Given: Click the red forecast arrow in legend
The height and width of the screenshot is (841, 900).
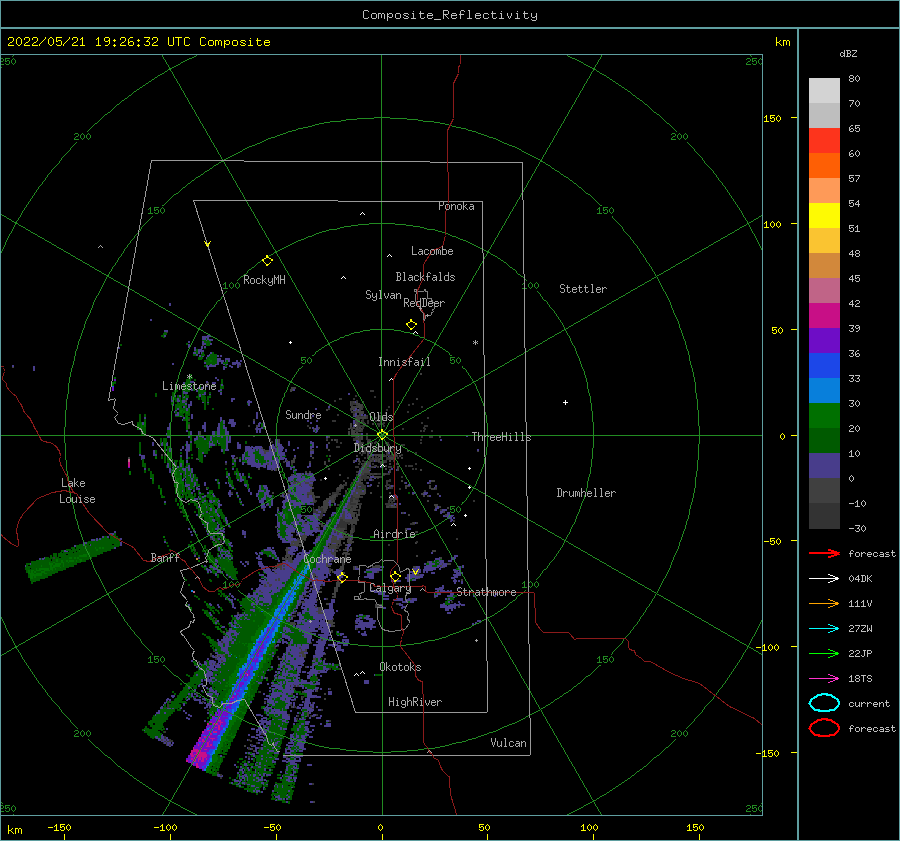Looking at the screenshot, I should point(824,553).
